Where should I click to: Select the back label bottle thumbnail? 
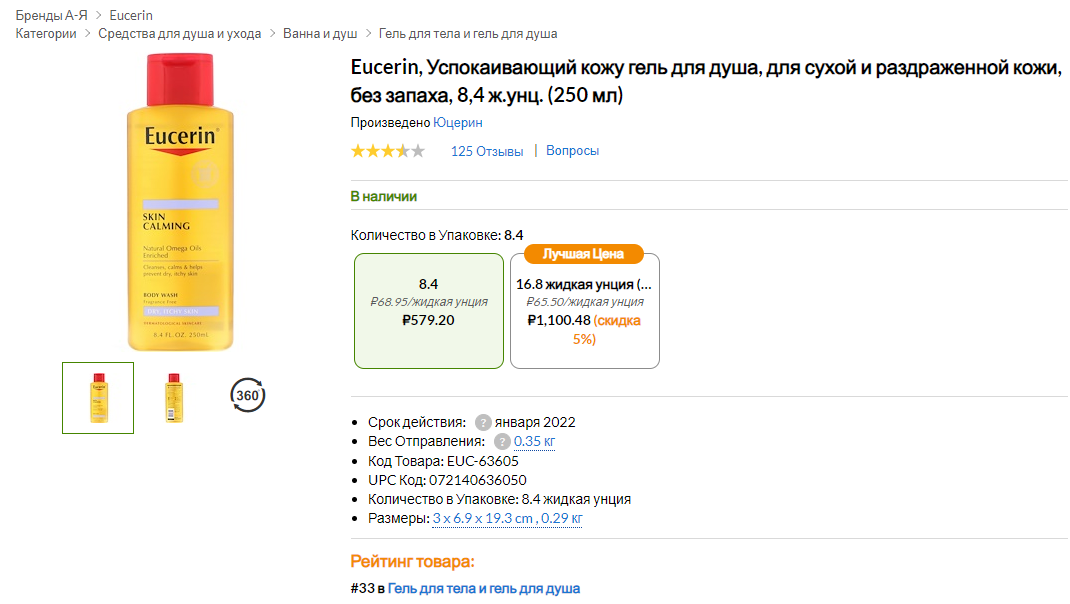174,397
